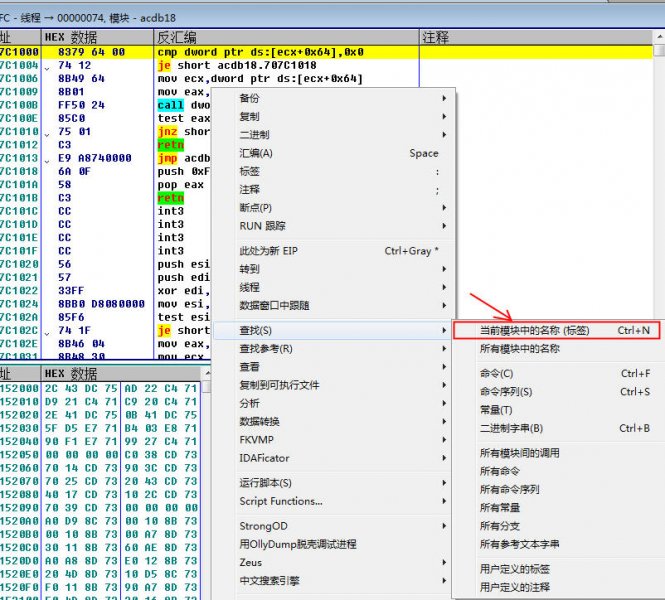Open the 分析 submenu
The width and height of the screenshot is (665, 600).
click(333, 403)
